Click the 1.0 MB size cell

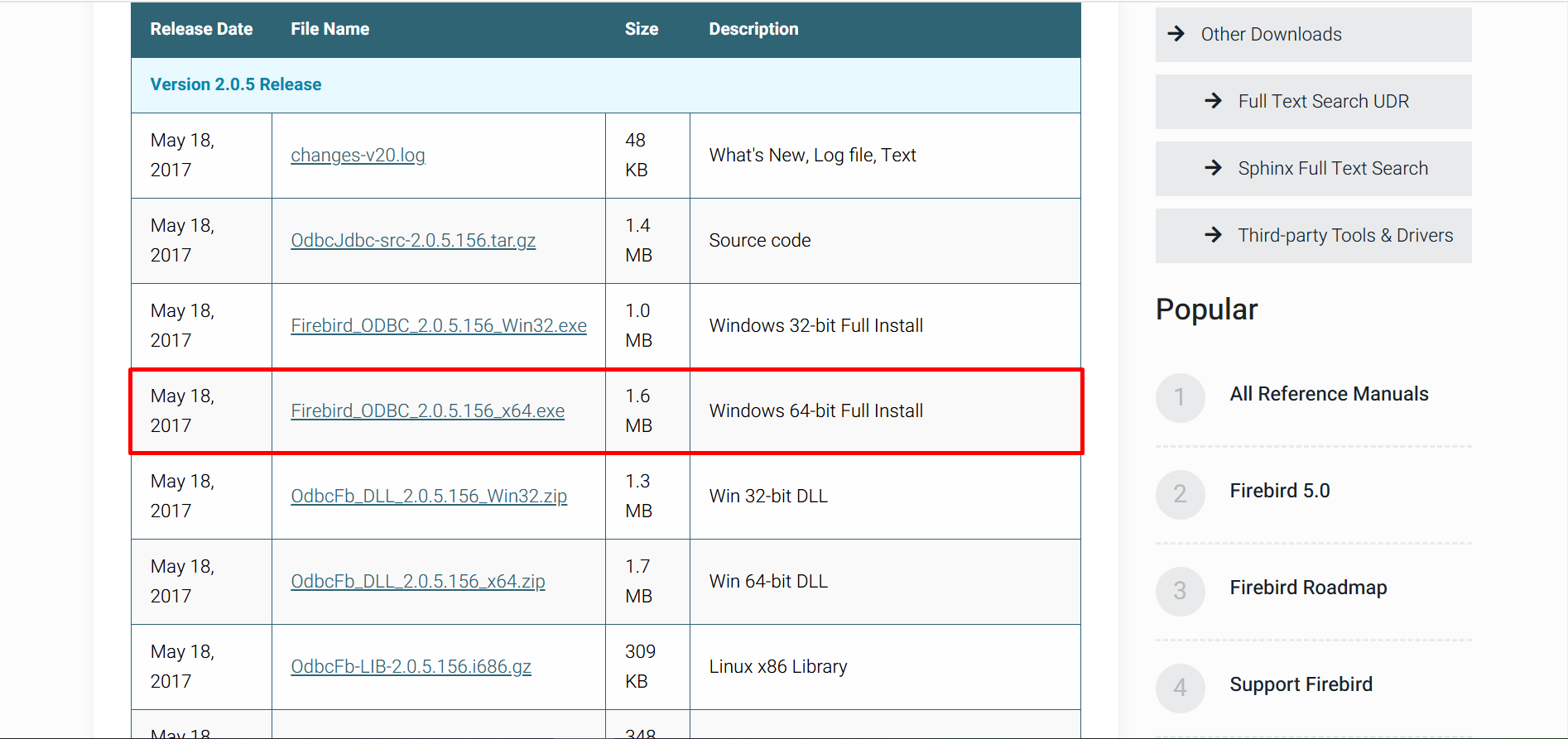tap(647, 326)
